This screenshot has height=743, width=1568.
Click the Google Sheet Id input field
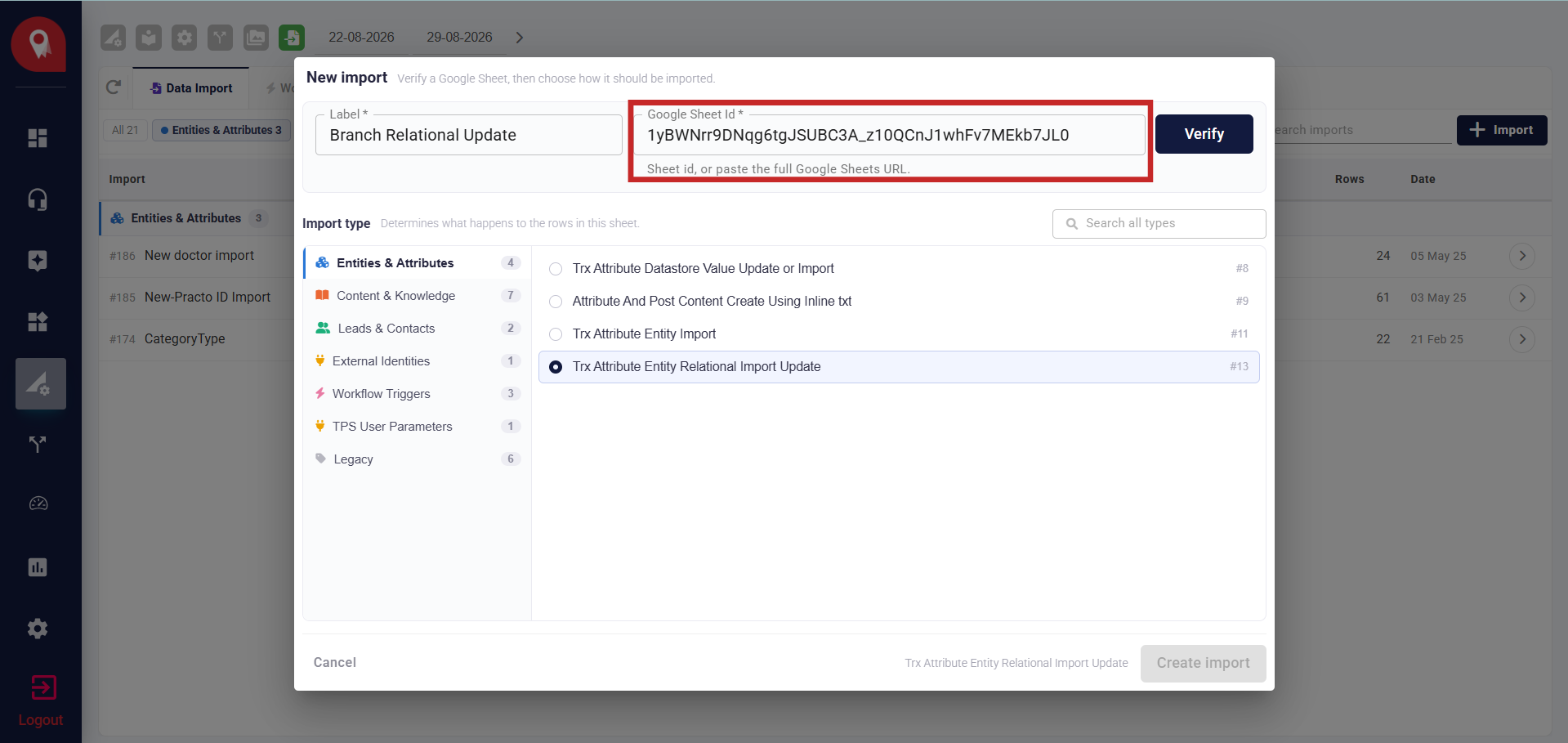tap(890, 135)
